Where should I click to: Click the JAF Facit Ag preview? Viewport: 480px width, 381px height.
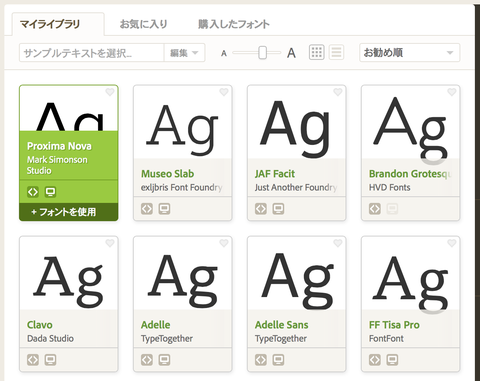[x=296, y=128]
